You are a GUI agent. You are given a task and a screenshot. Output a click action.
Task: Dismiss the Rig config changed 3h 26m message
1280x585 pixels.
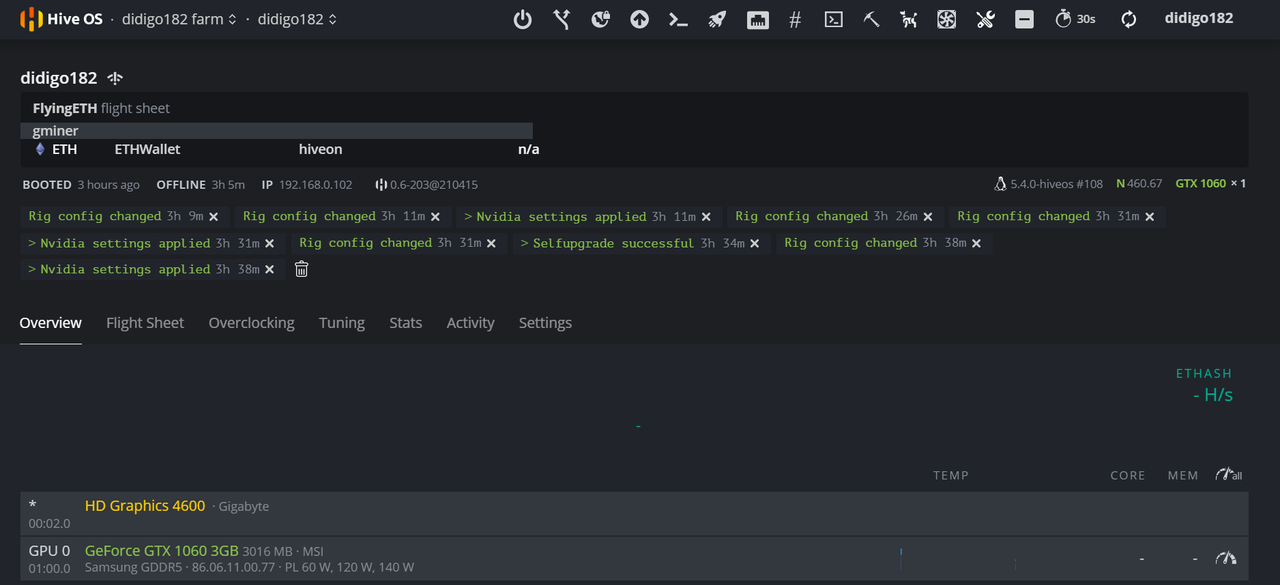pyautogui.click(x=928, y=217)
